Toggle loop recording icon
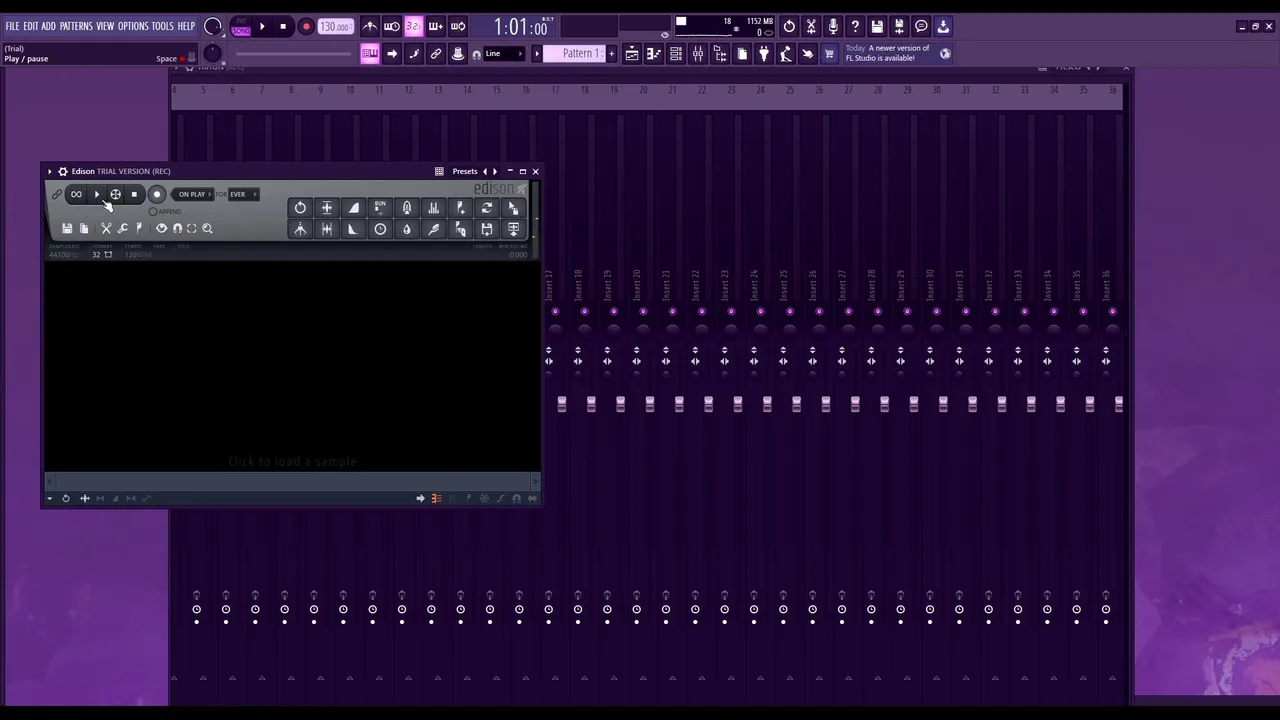The image size is (1280, 720). point(458,26)
